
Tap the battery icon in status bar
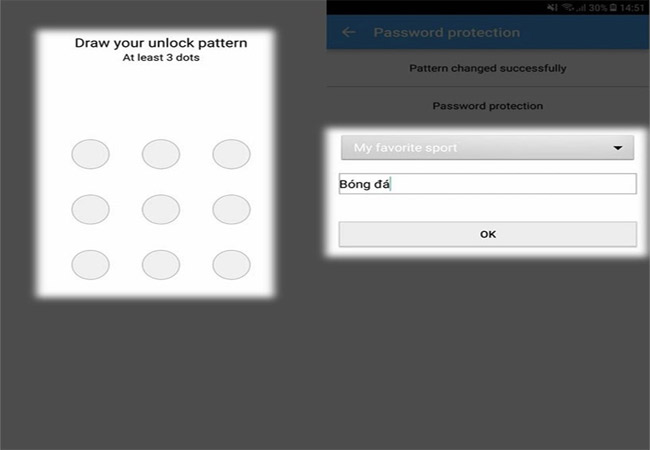(614, 7)
